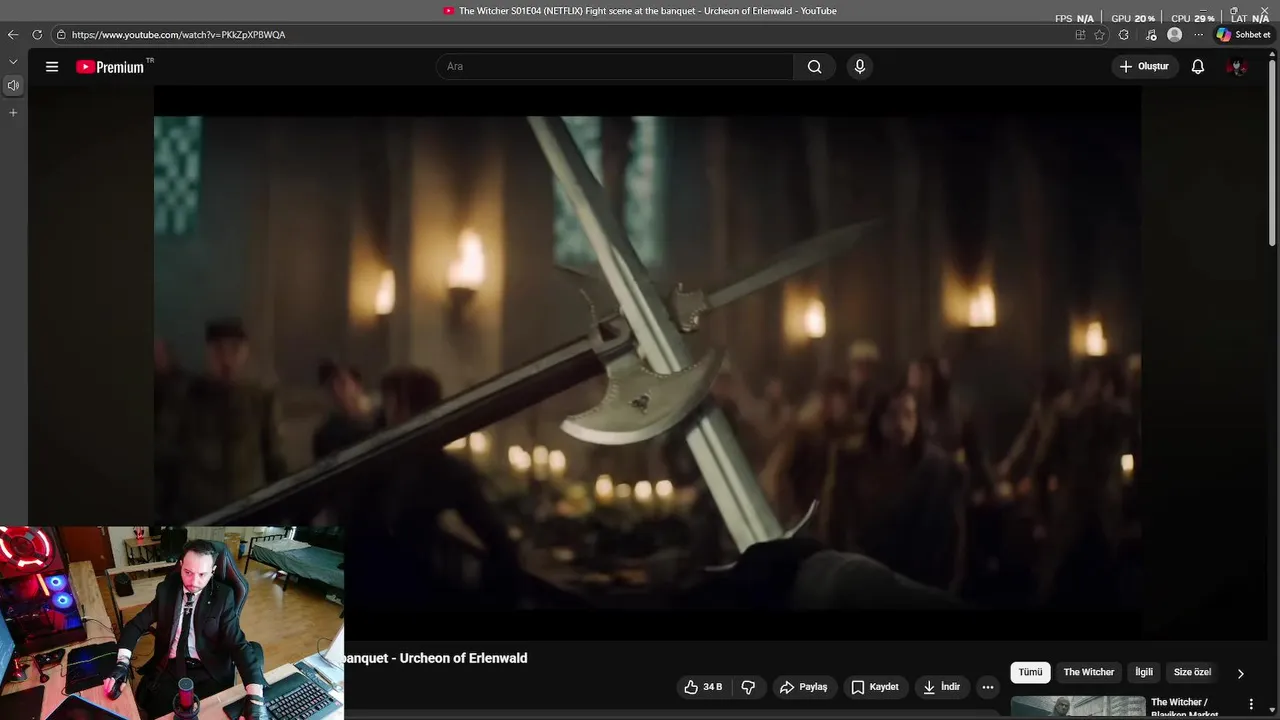Click the GPU 20% overlay stat
Screen dimensions: 1280x720
(x=1133, y=18)
